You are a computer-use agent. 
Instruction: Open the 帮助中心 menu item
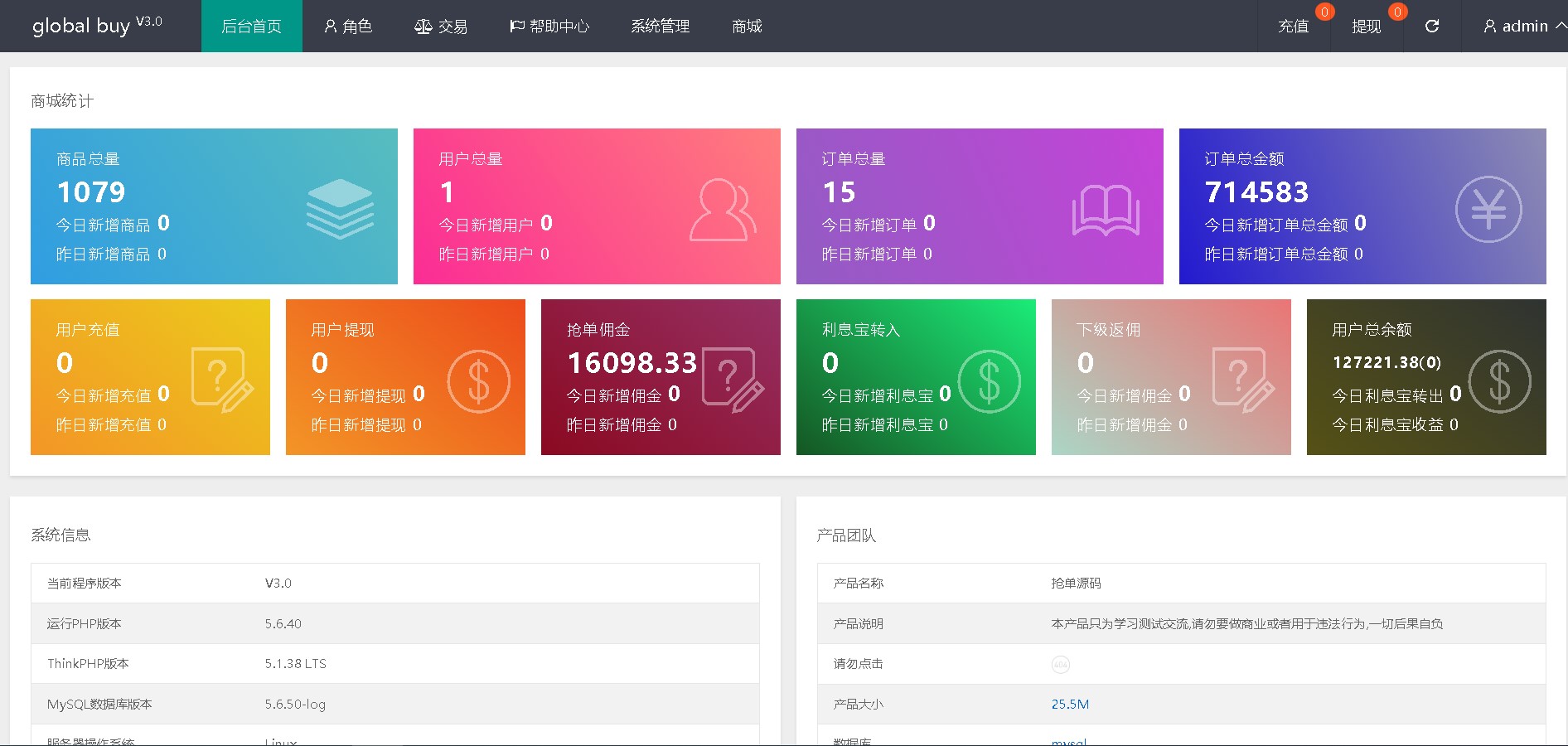[549, 27]
